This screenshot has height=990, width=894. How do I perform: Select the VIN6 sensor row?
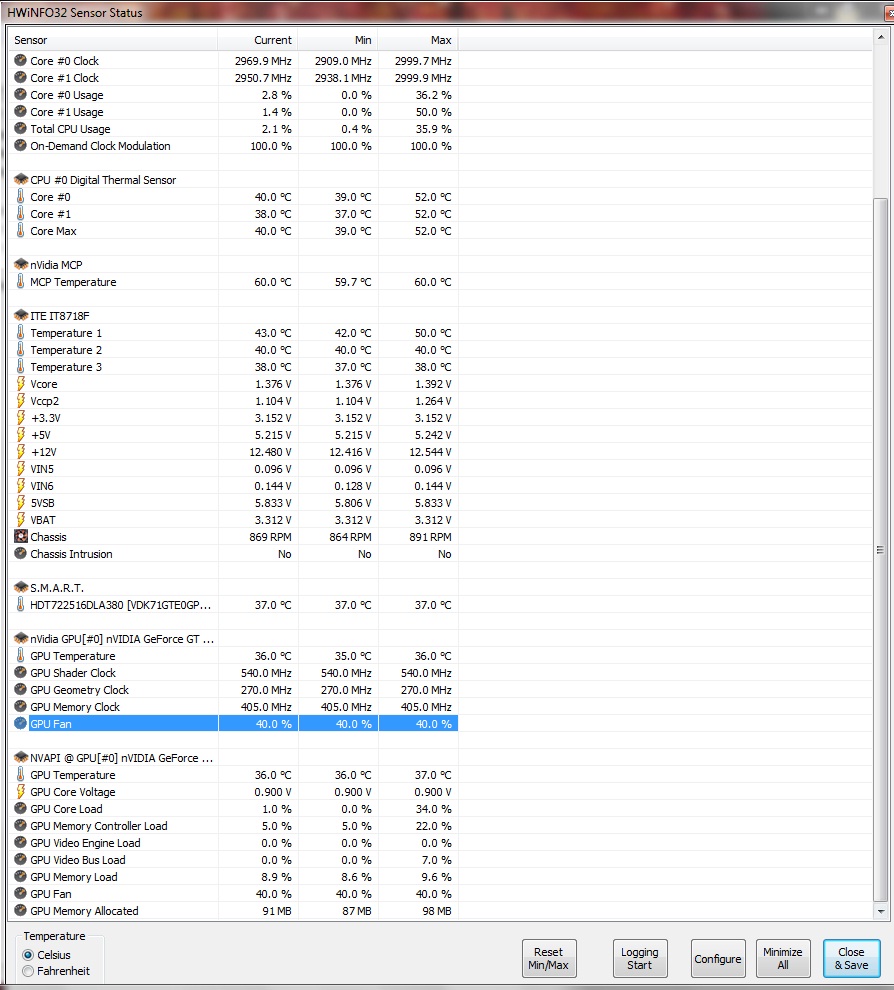click(x=234, y=486)
